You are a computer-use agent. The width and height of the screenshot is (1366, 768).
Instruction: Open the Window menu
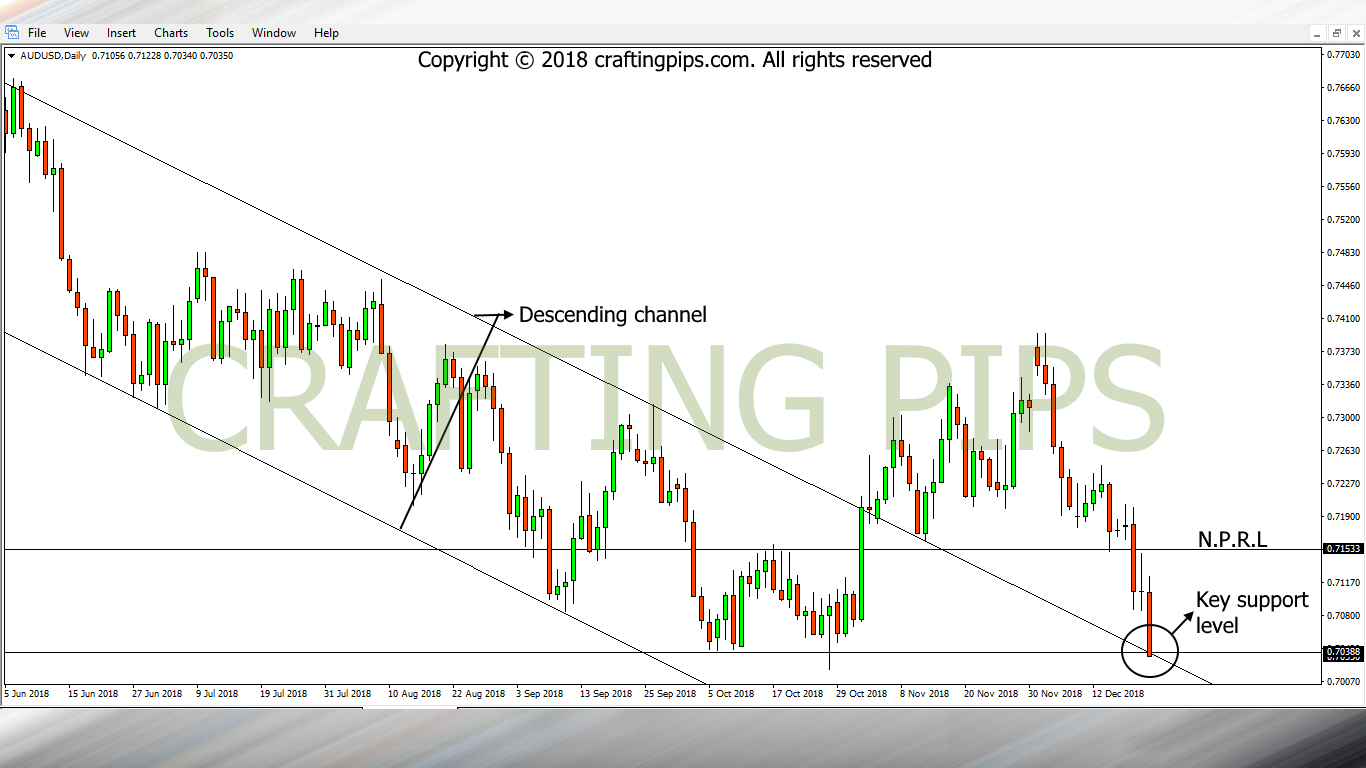click(274, 33)
